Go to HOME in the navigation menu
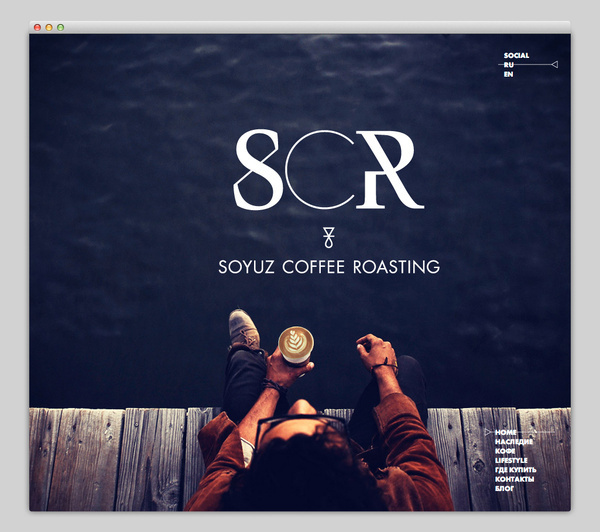 [505, 432]
